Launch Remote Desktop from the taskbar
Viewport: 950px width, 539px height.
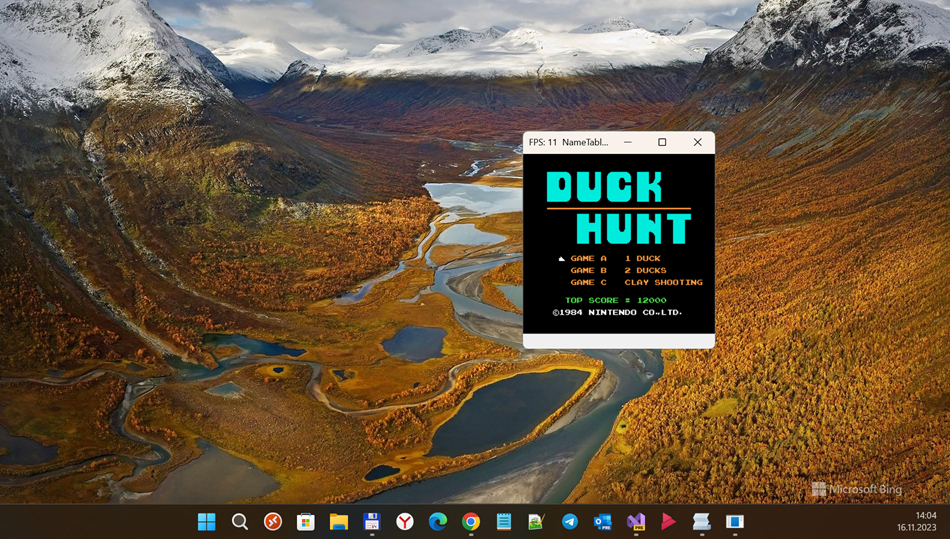[273, 521]
